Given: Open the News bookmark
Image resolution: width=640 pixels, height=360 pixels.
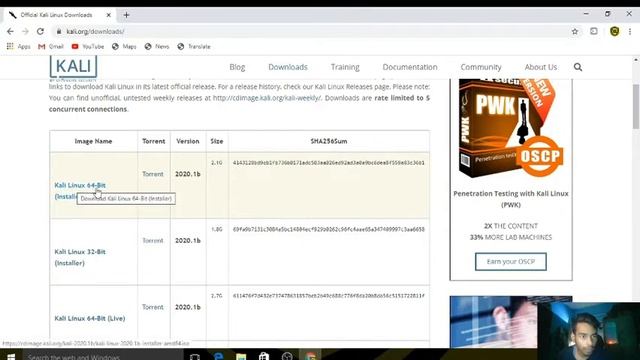Looking at the screenshot, I should pyautogui.click(x=157, y=47).
